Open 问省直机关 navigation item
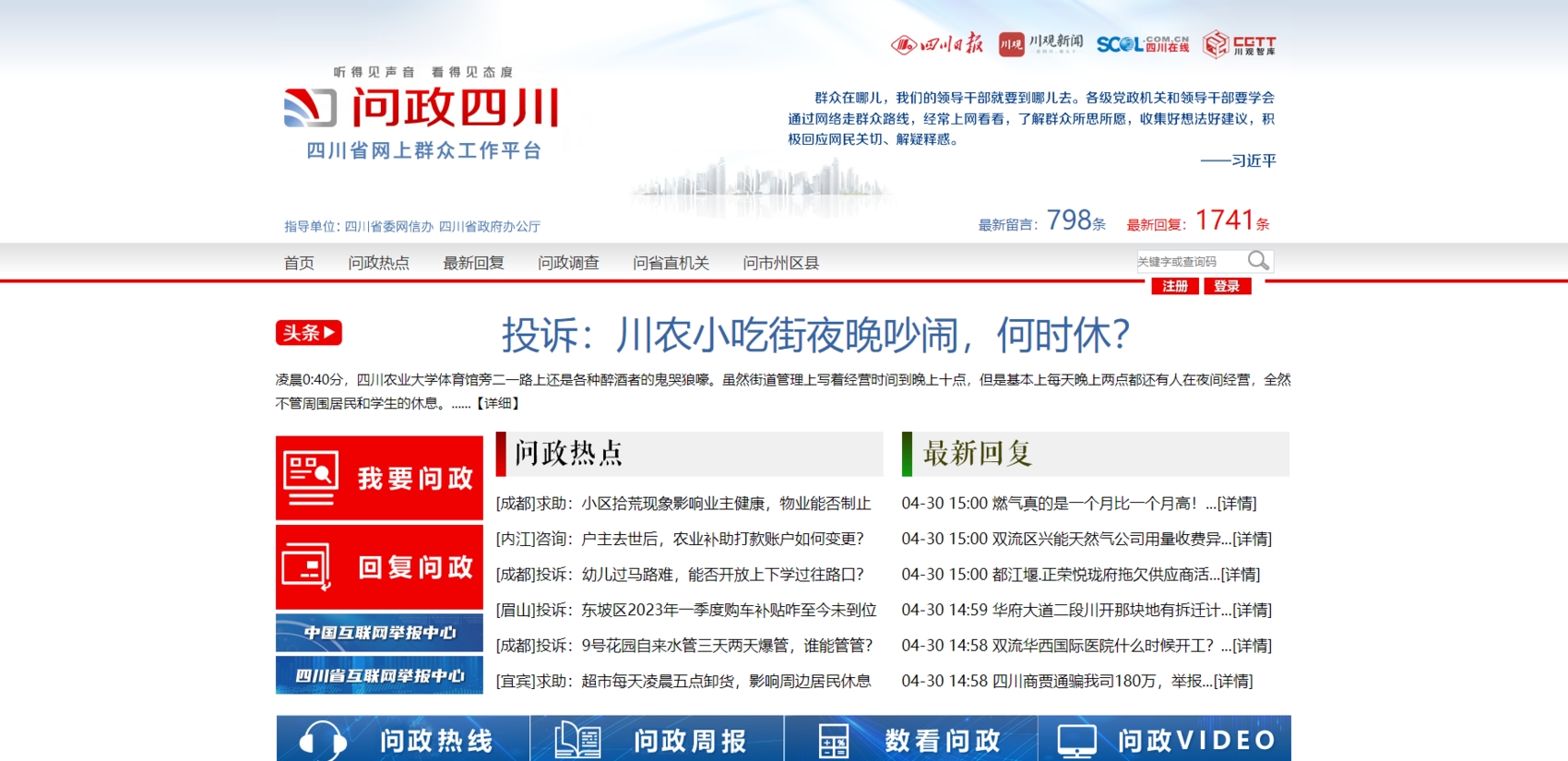1568x761 pixels. 671,263
